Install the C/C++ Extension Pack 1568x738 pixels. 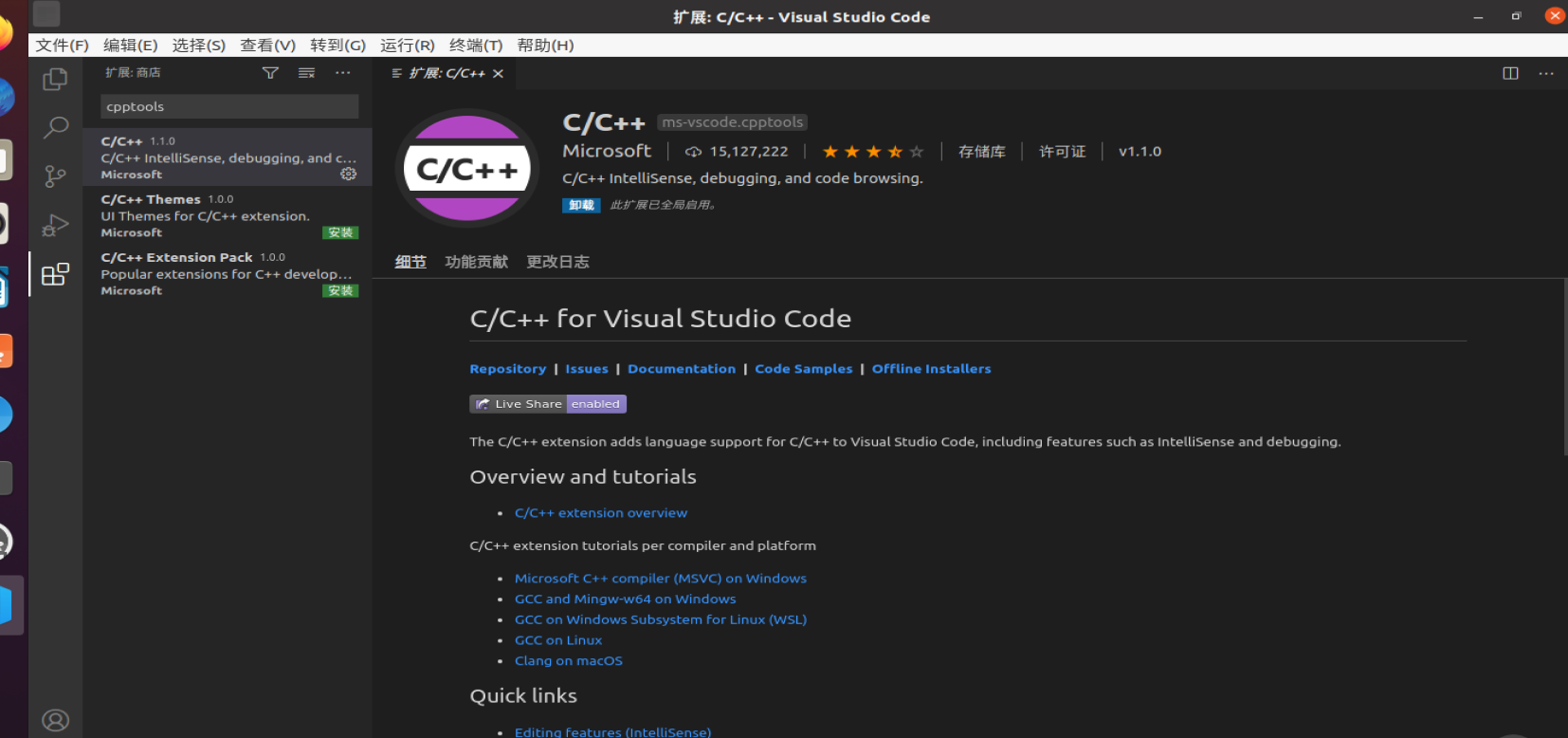340,290
